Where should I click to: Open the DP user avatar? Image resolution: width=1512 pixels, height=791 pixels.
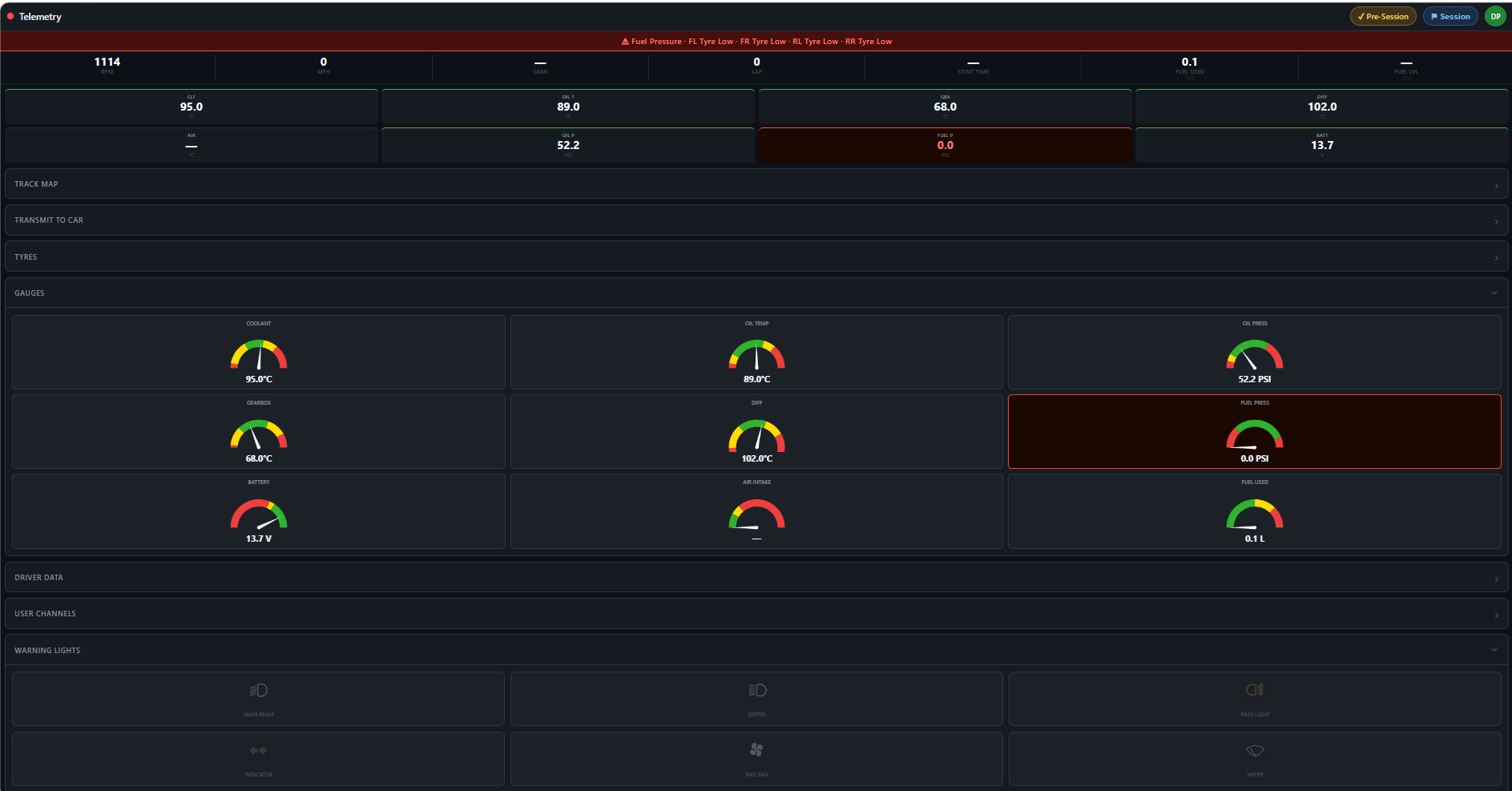[x=1495, y=16]
